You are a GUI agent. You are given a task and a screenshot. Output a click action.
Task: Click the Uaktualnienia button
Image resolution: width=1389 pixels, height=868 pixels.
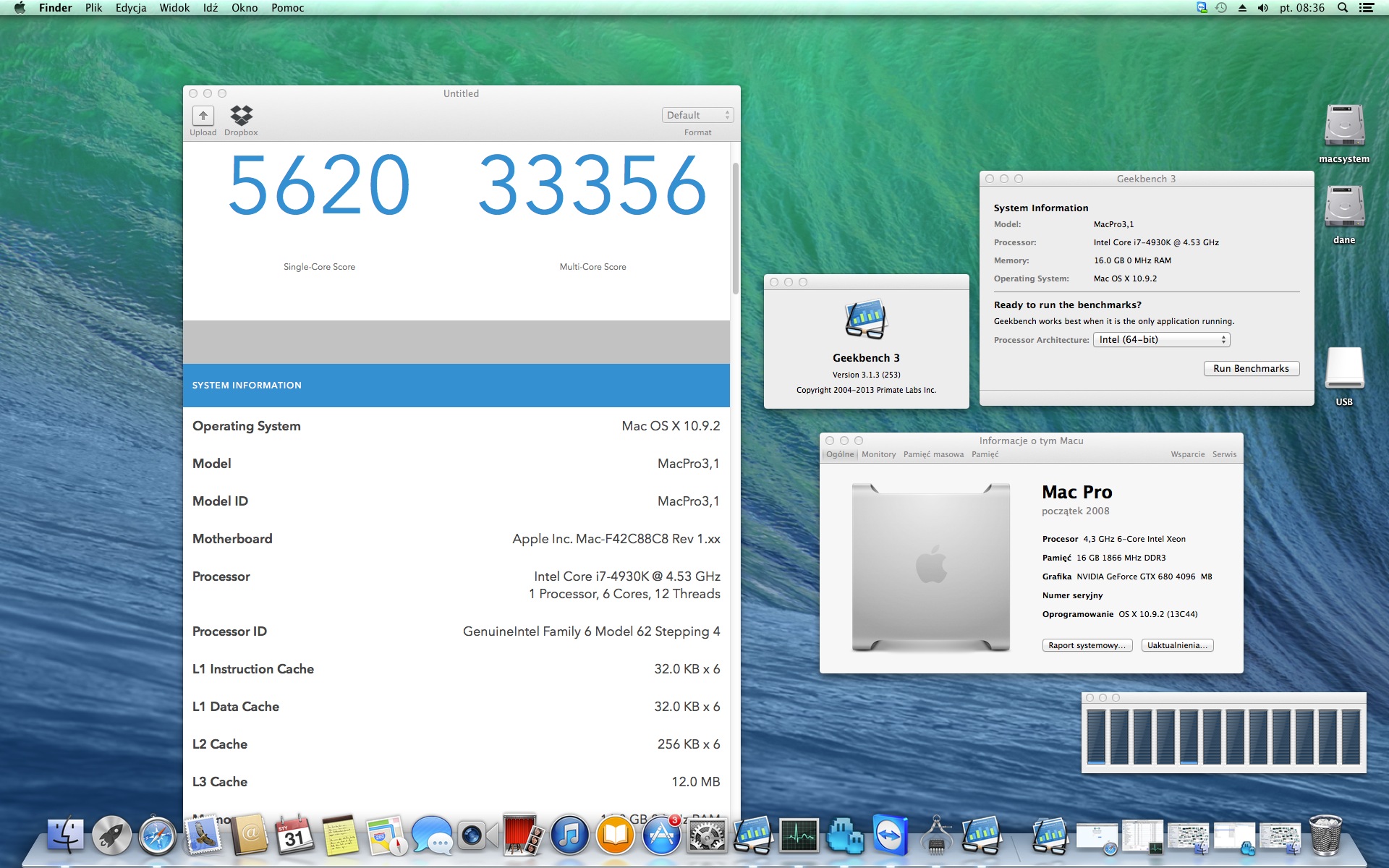click(x=1177, y=645)
